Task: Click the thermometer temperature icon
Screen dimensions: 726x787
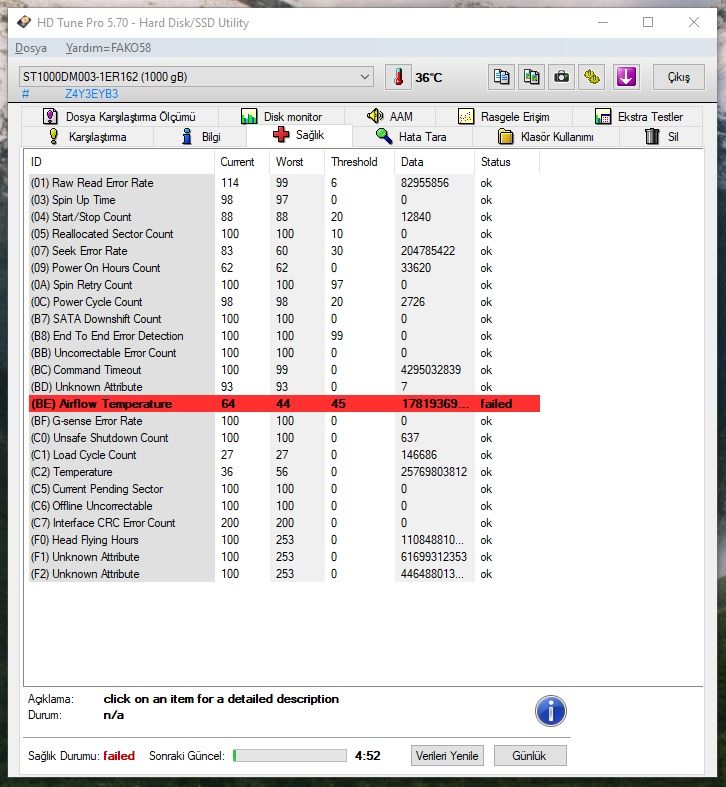Action: coord(398,77)
